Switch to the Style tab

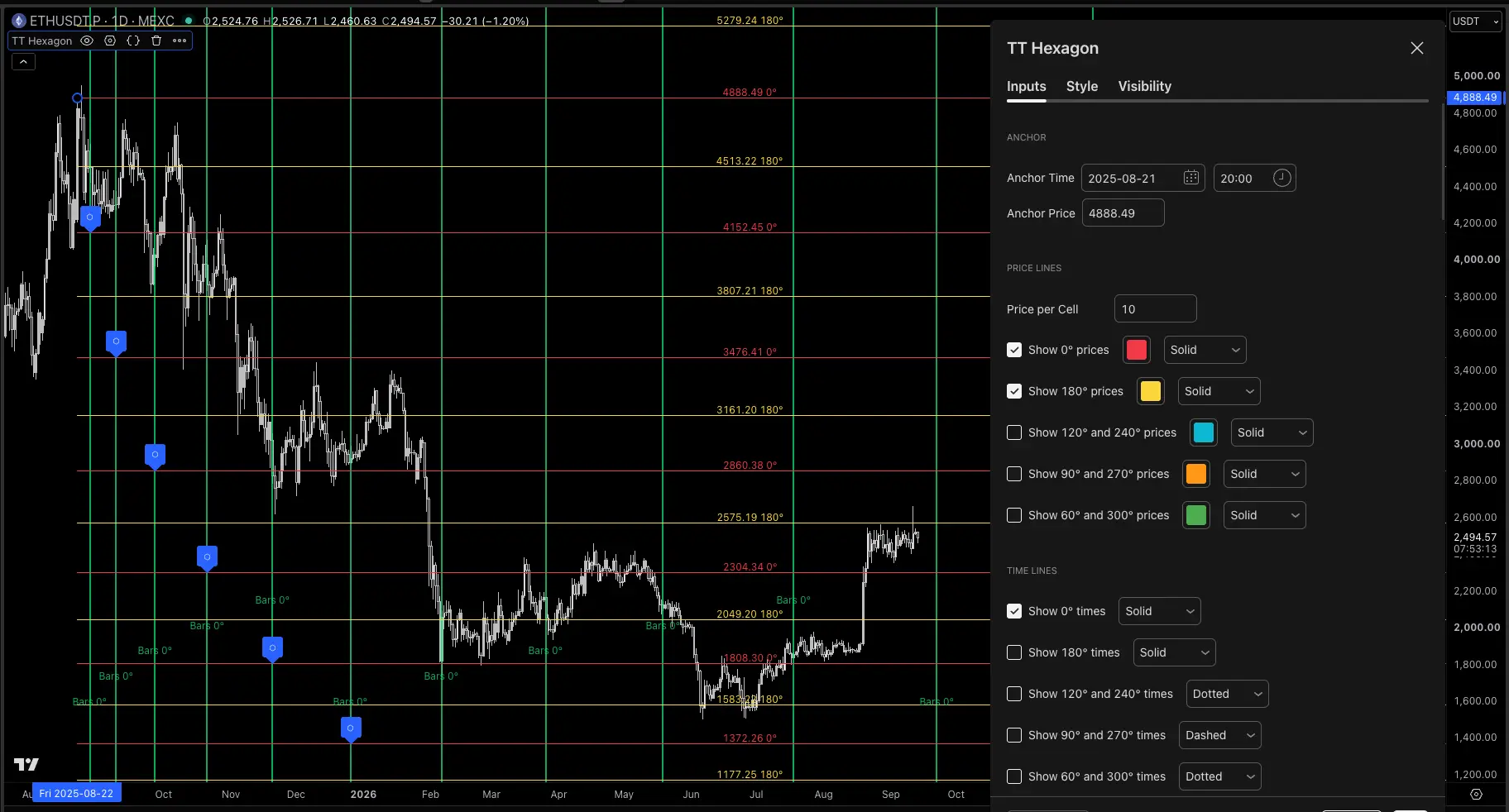(x=1082, y=86)
